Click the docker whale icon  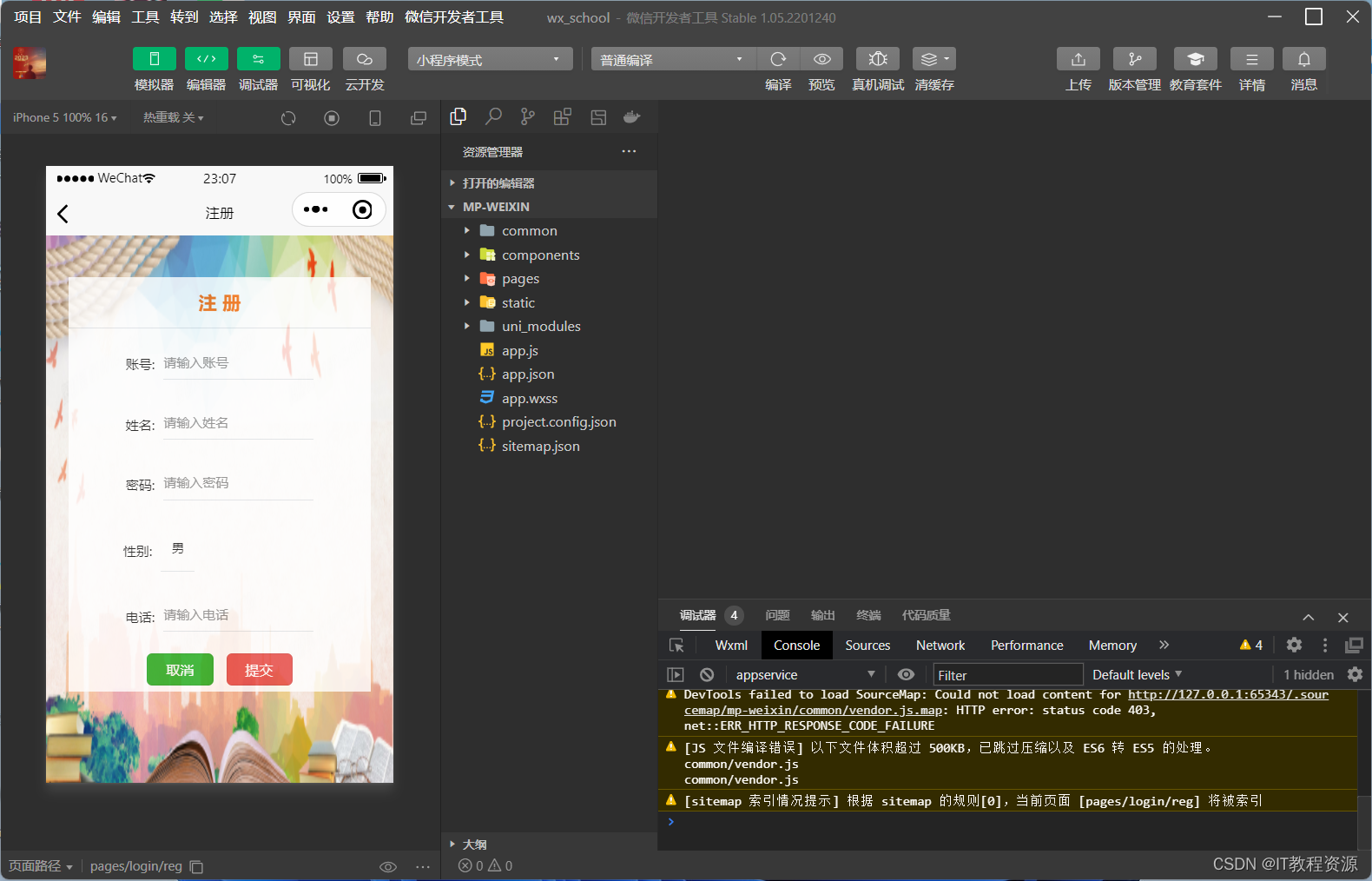click(x=632, y=116)
